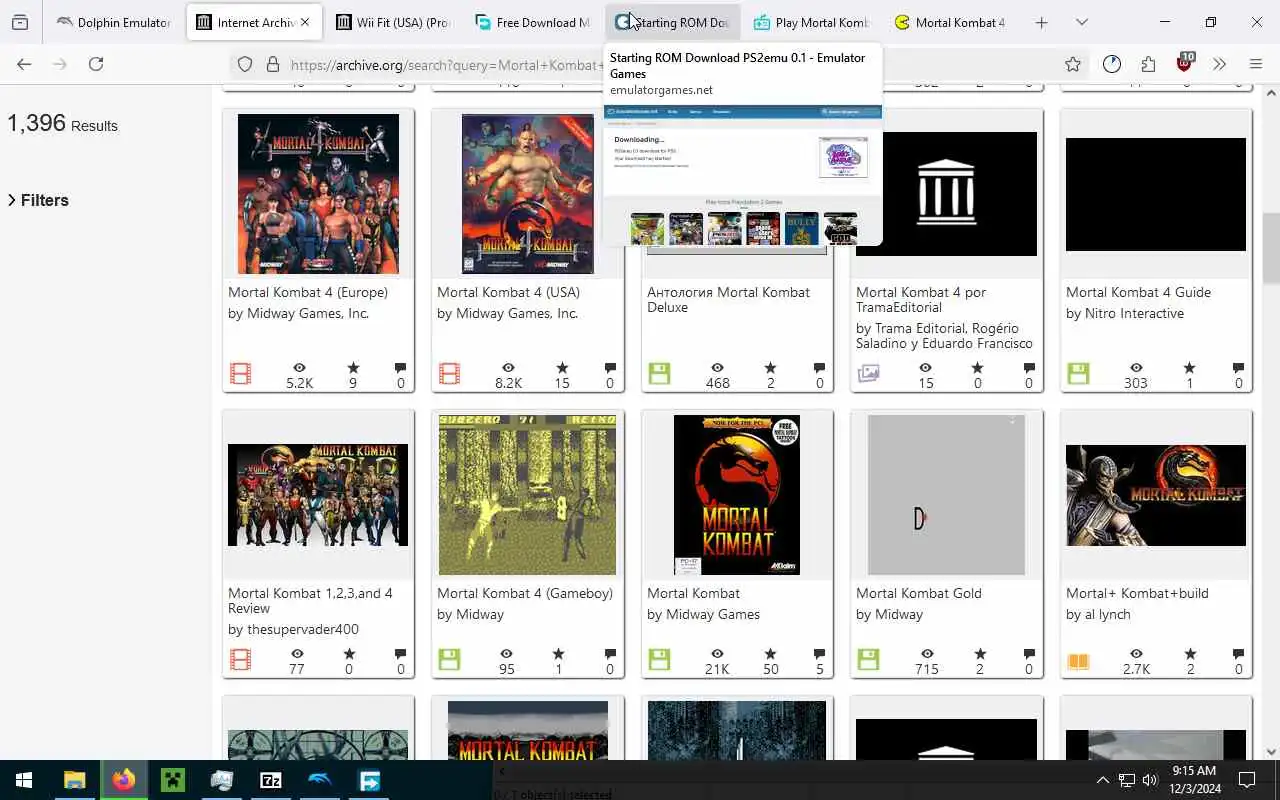Click texts book icon on Mortal+ Kombat+build

coord(1077,660)
